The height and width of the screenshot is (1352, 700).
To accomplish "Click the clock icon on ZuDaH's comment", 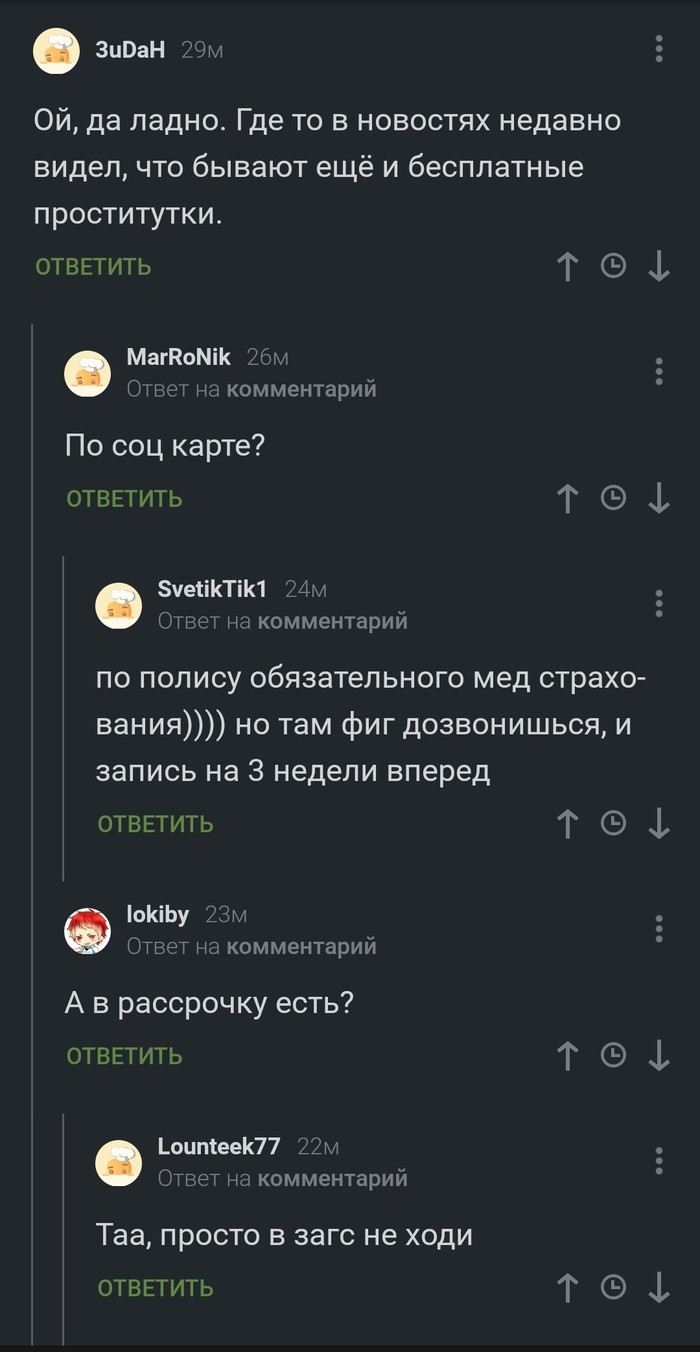I will 614,267.
